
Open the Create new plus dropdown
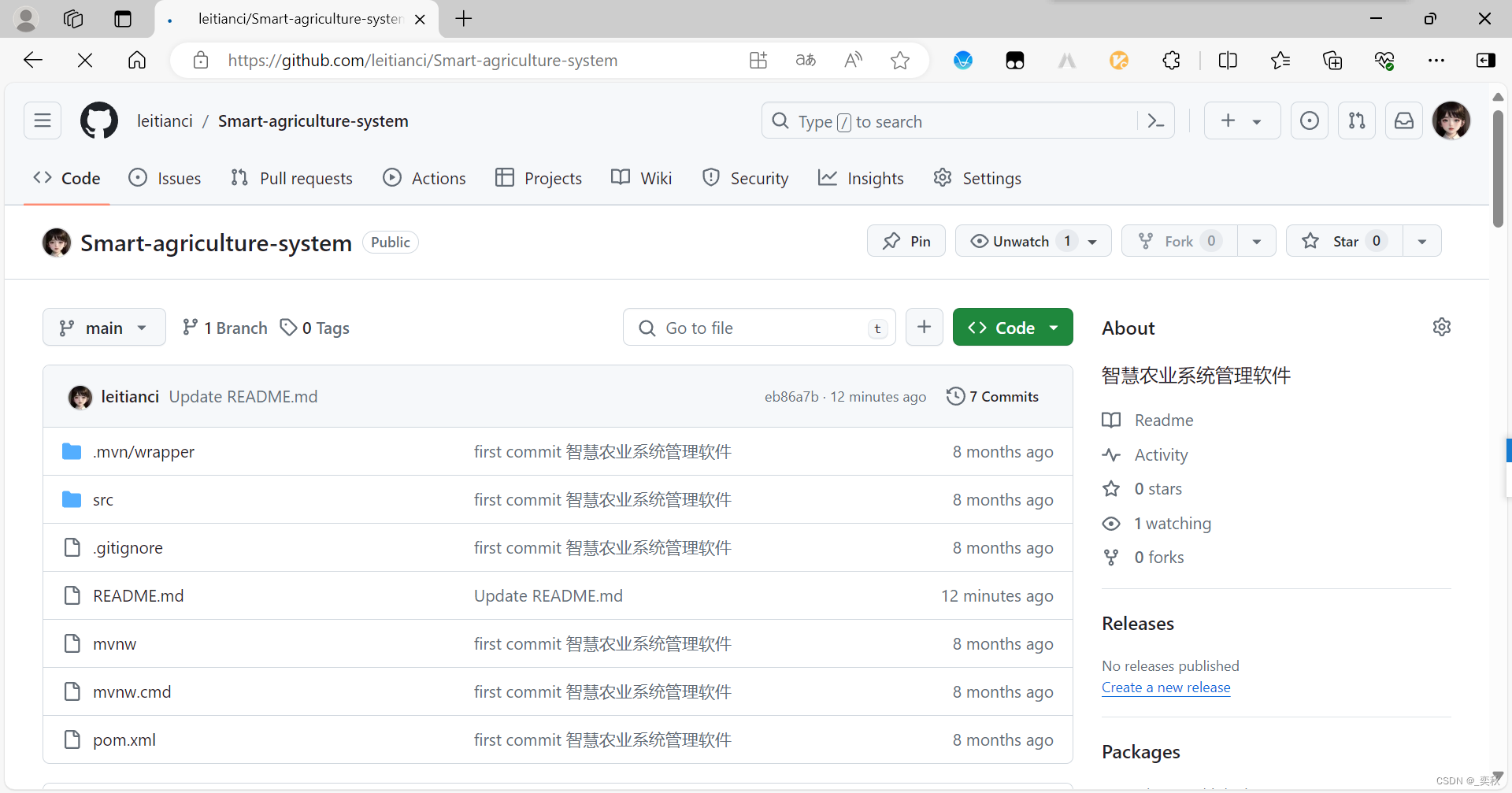pos(1242,120)
